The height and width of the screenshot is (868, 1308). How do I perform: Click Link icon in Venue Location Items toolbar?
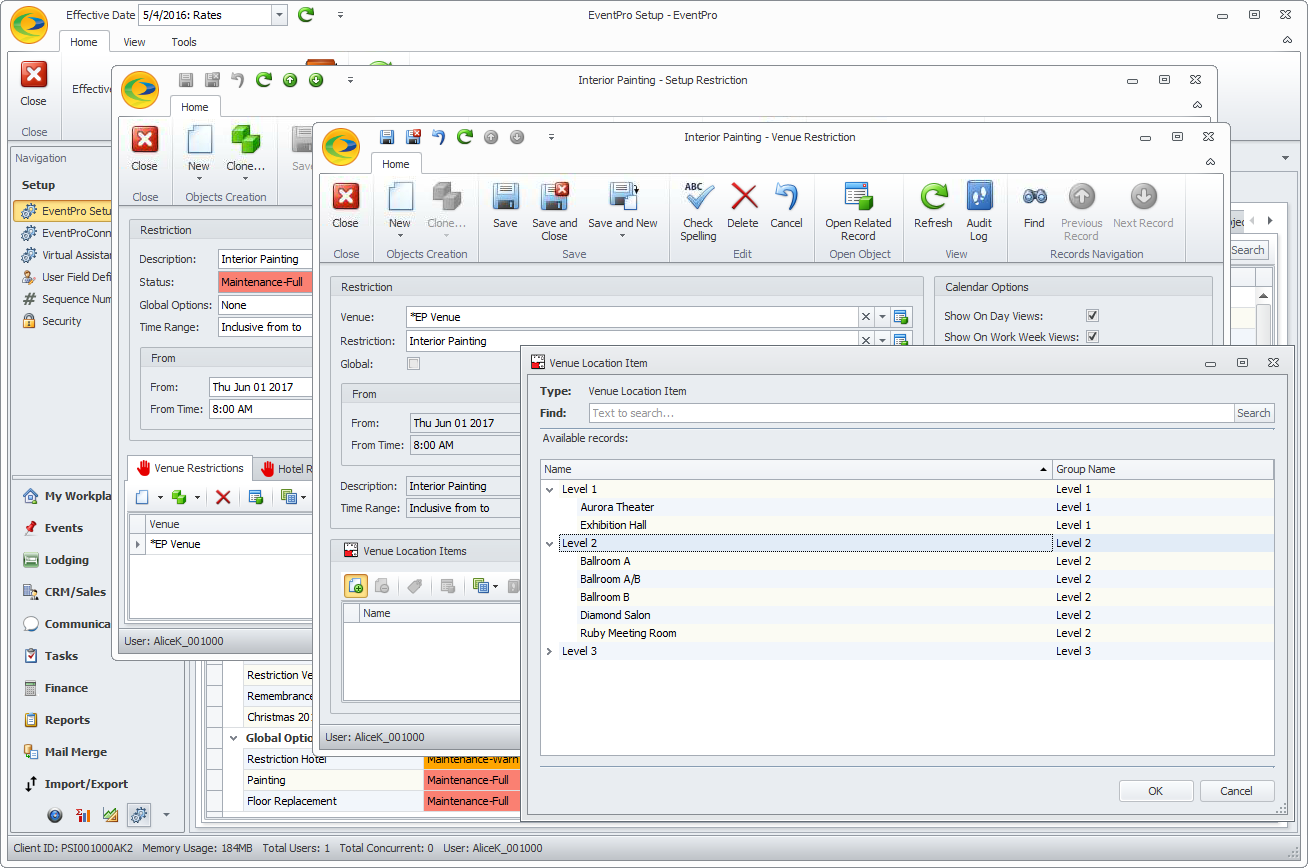coord(356,586)
